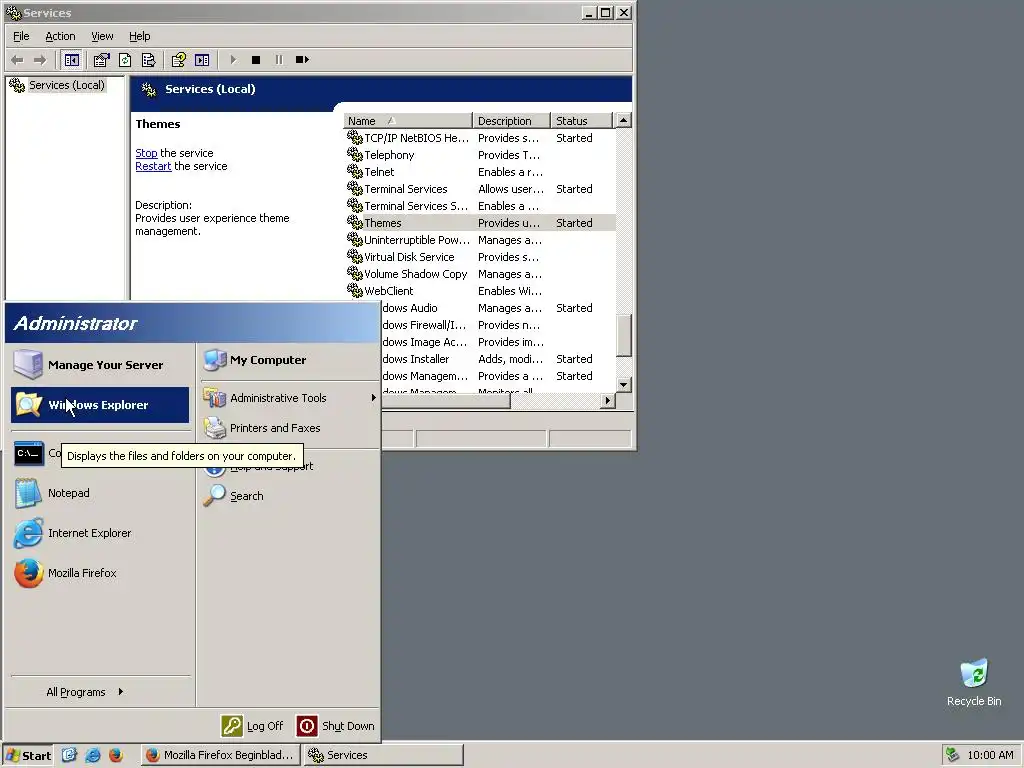Click the Log Off button
Screen dimensions: 1024x768
[252, 726]
